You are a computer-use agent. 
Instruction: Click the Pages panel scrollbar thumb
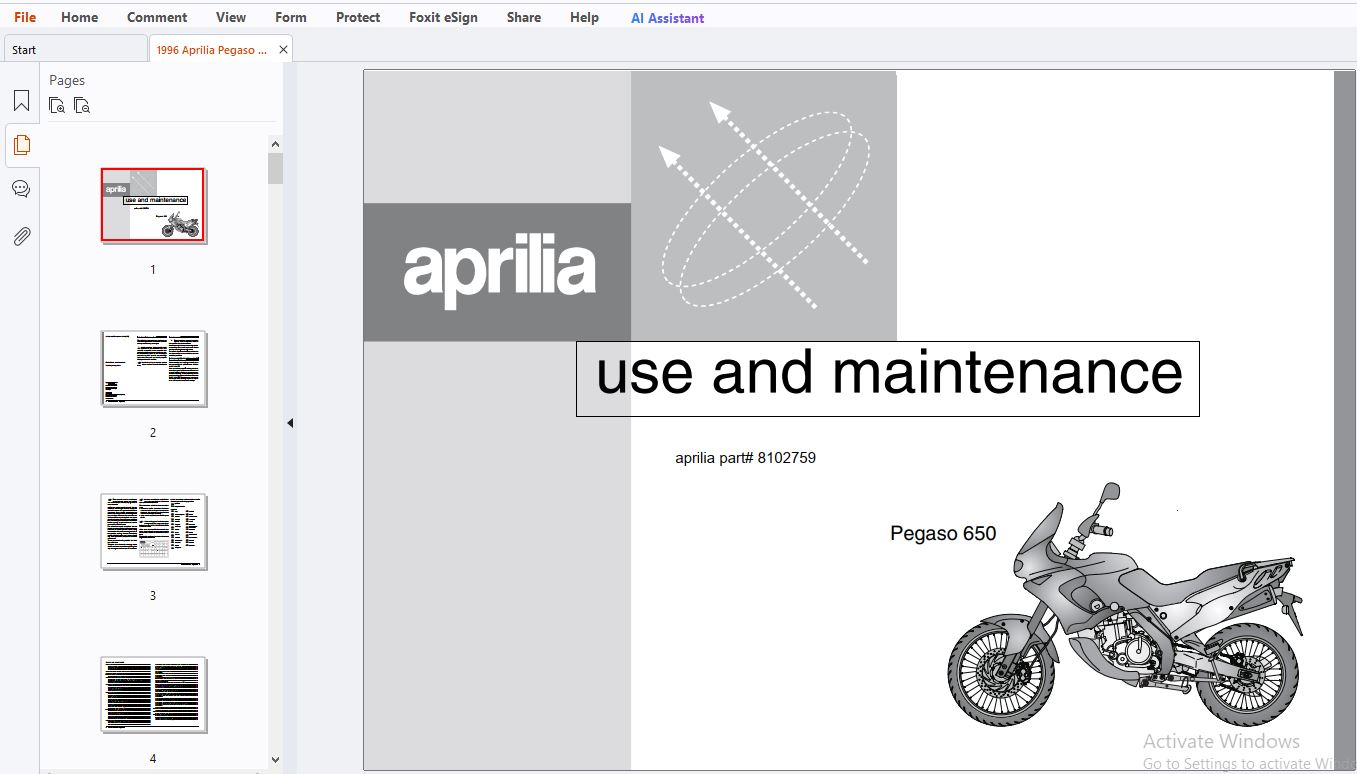(x=275, y=169)
